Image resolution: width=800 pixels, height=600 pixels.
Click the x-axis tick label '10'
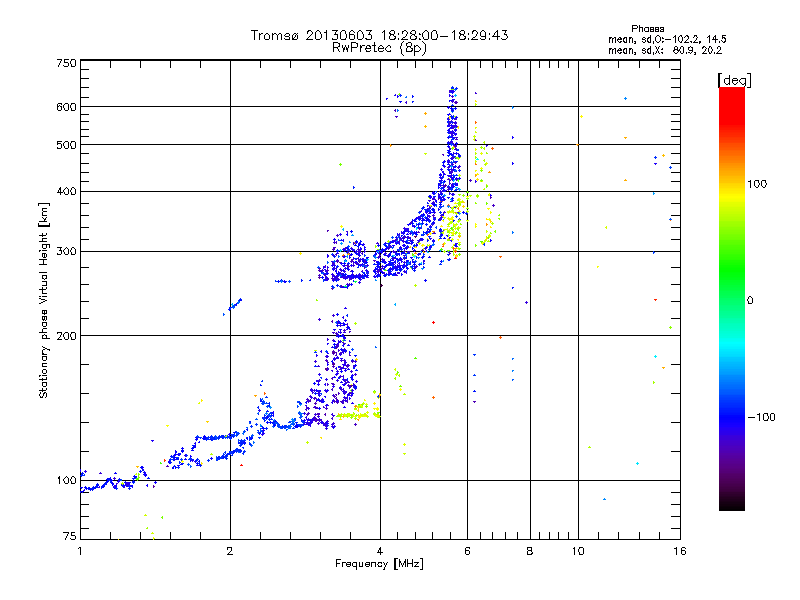pyautogui.click(x=578, y=551)
